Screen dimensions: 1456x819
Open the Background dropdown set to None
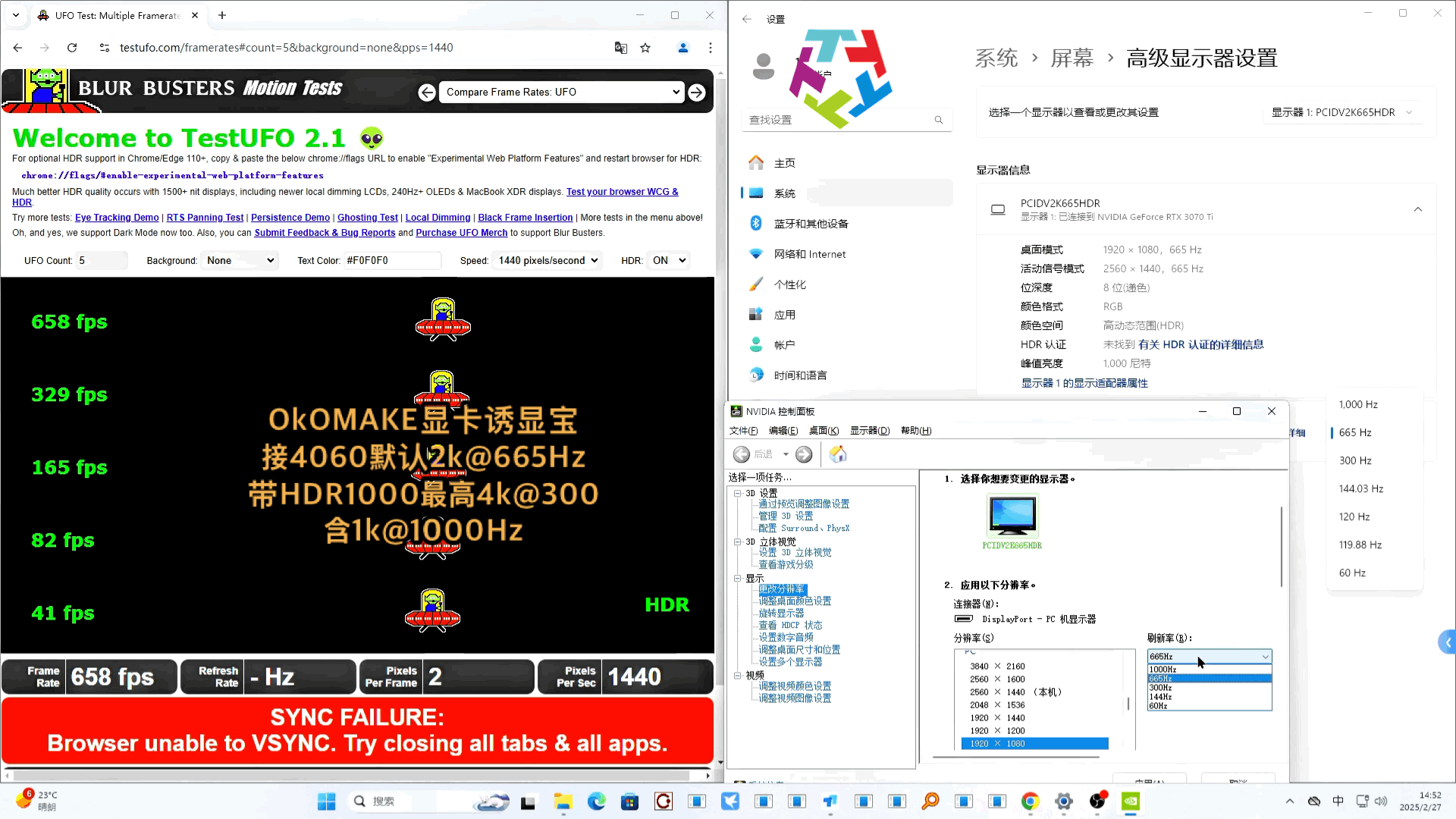coord(240,261)
